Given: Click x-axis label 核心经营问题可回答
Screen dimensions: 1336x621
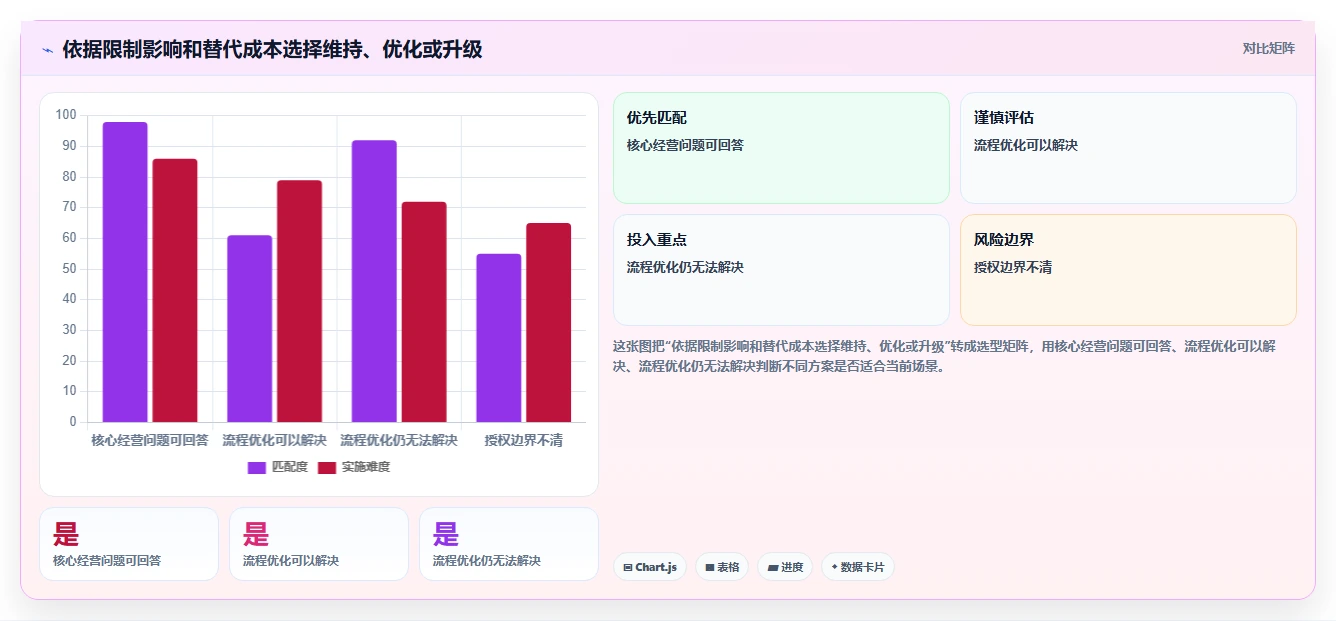Looking at the screenshot, I should (x=150, y=440).
